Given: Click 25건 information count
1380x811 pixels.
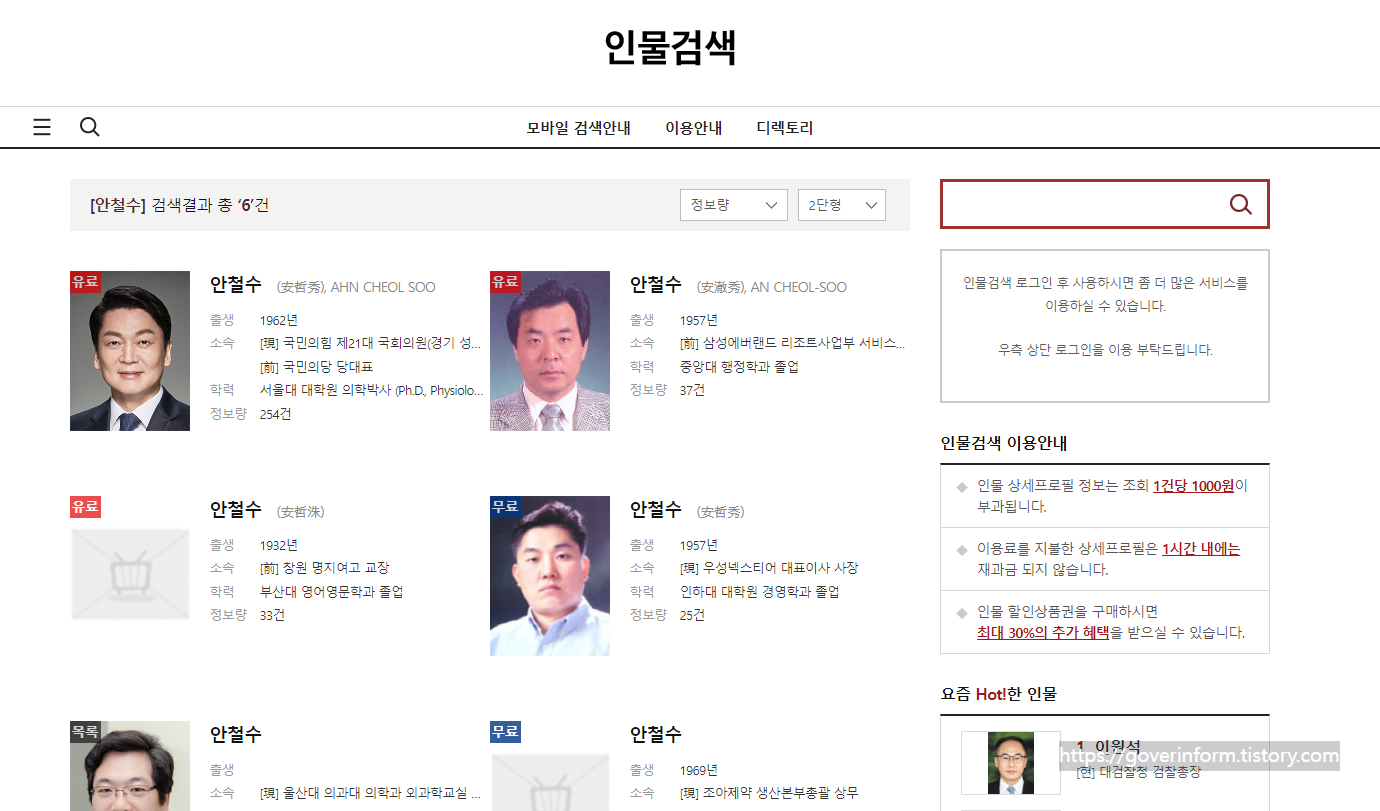Looking at the screenshot, I should coord(692,615).
